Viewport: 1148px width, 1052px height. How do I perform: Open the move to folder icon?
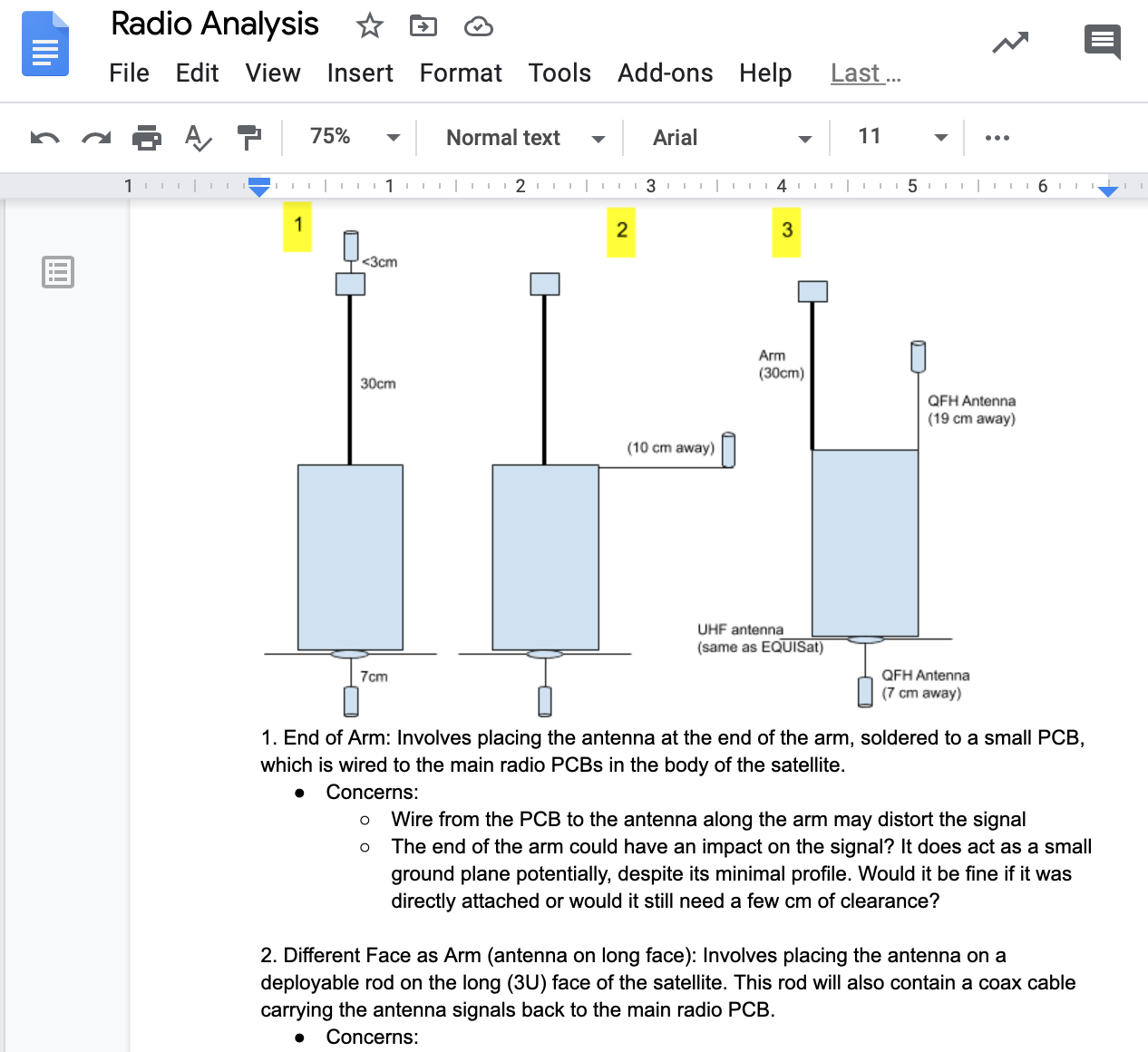(x=423, y=26)
